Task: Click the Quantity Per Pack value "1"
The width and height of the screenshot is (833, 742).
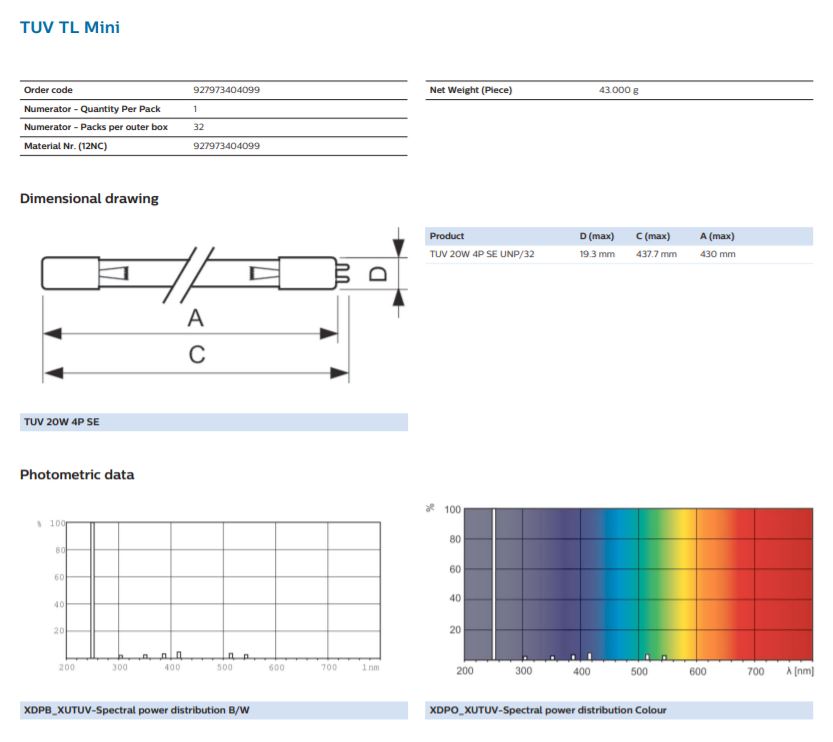Action: click(195, 109)
